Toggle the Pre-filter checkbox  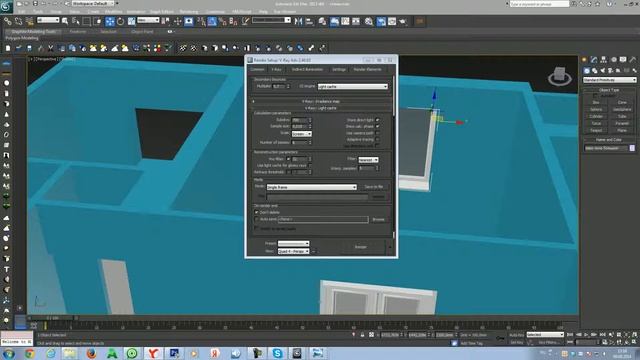(x=288, y=159)
